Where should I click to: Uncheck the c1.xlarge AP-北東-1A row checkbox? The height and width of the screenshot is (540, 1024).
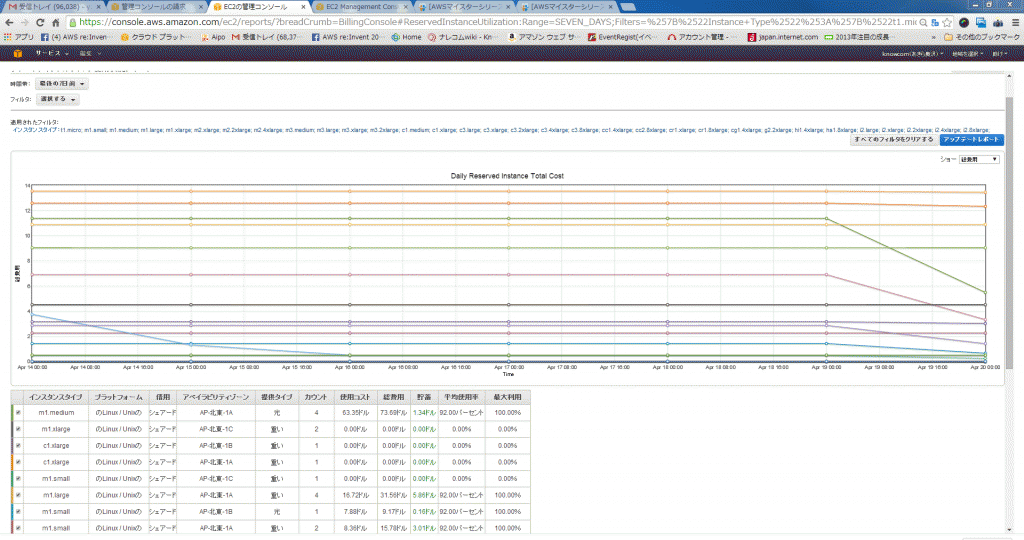point(18,462)
